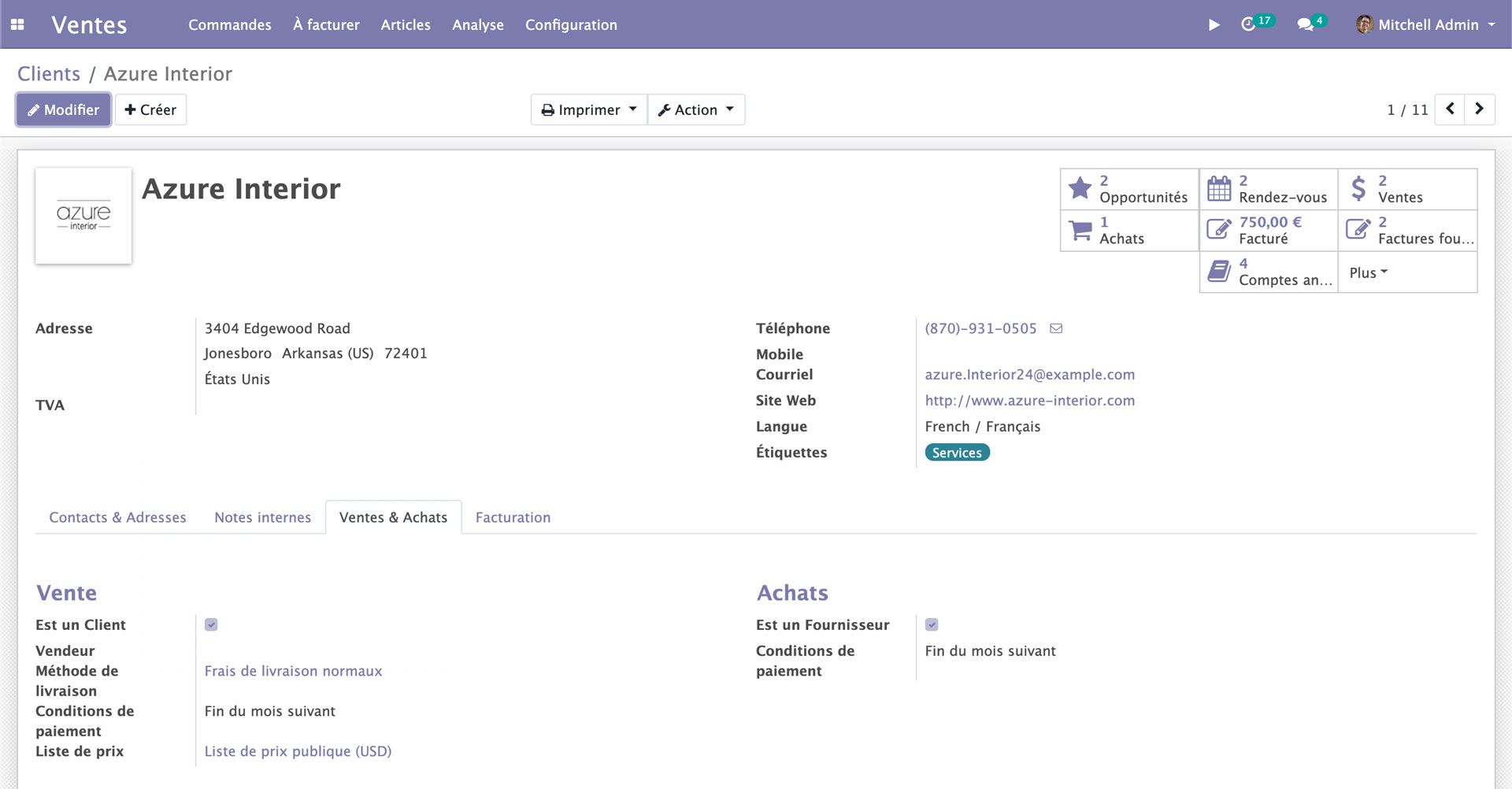Open the Configuration menu

[571, 24]
